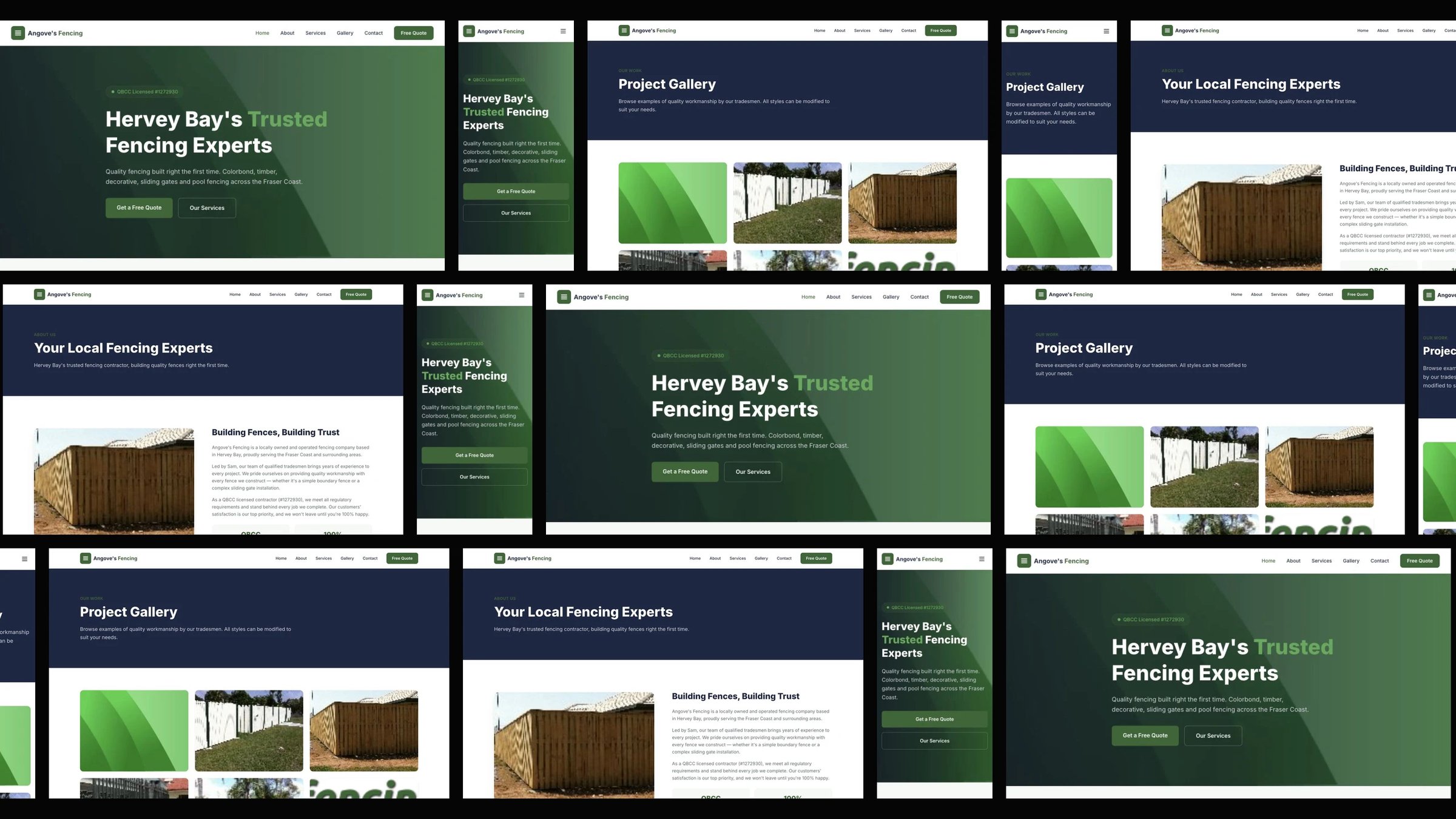Click Project Gallery heading in top-row desktop gallery
Image resolution: width=1456 pixels, height=819 pixels.
pyautogui.click(x=667, y=84)
